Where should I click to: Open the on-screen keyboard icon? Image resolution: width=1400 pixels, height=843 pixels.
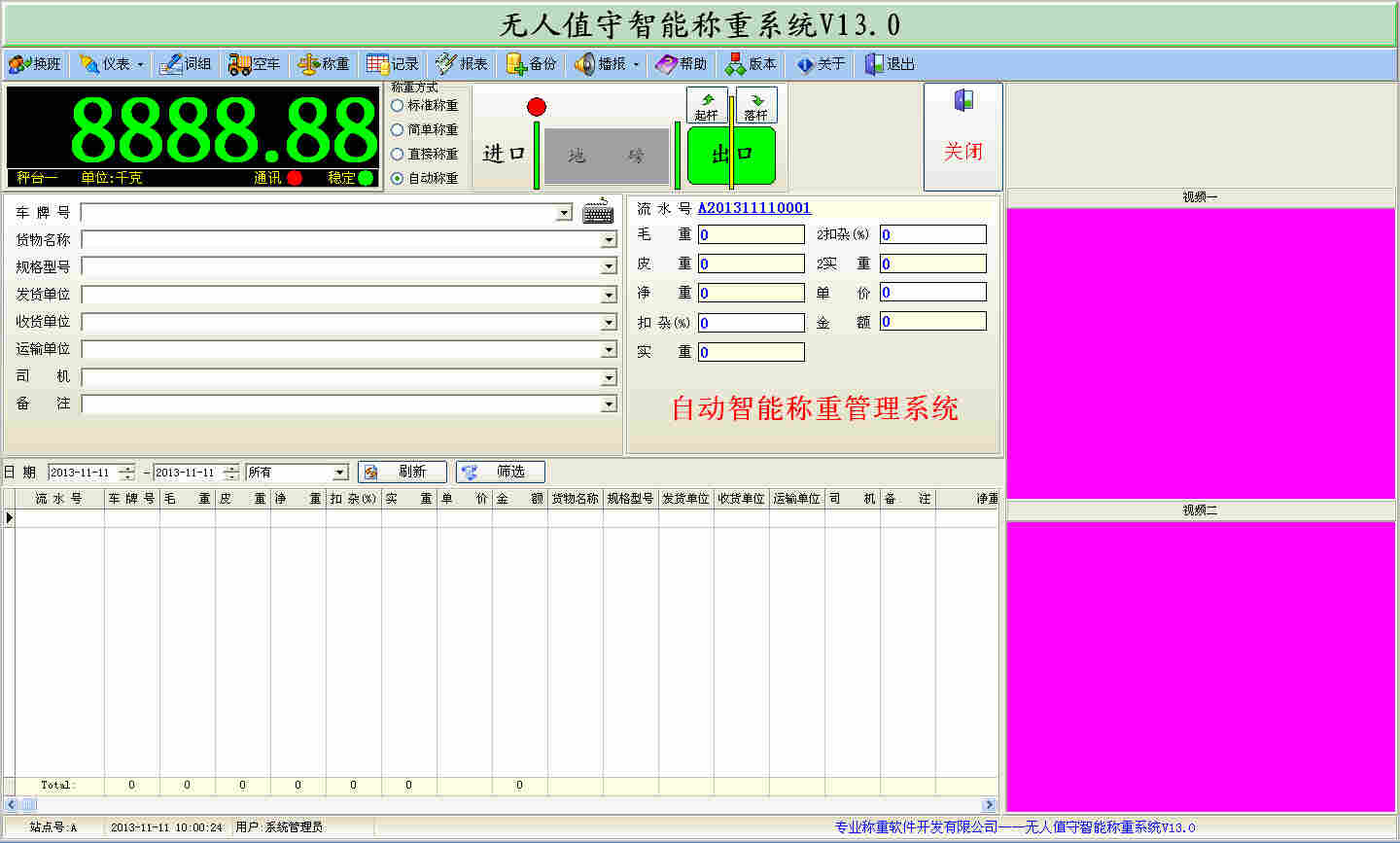[598, 212]
